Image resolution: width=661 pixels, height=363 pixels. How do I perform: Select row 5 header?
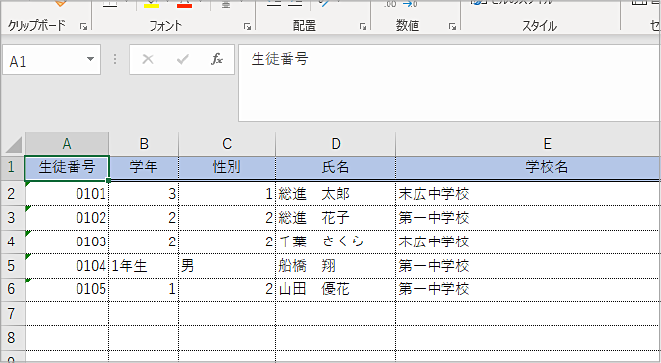(12, 266)
